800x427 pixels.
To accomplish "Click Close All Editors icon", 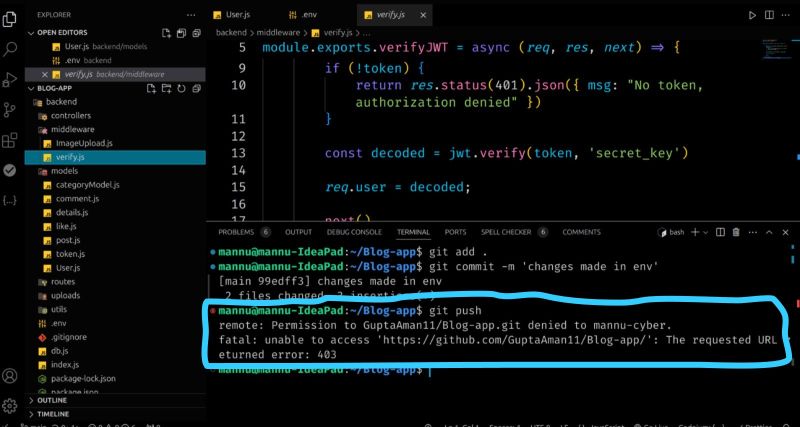I will (x=196, y=33).
